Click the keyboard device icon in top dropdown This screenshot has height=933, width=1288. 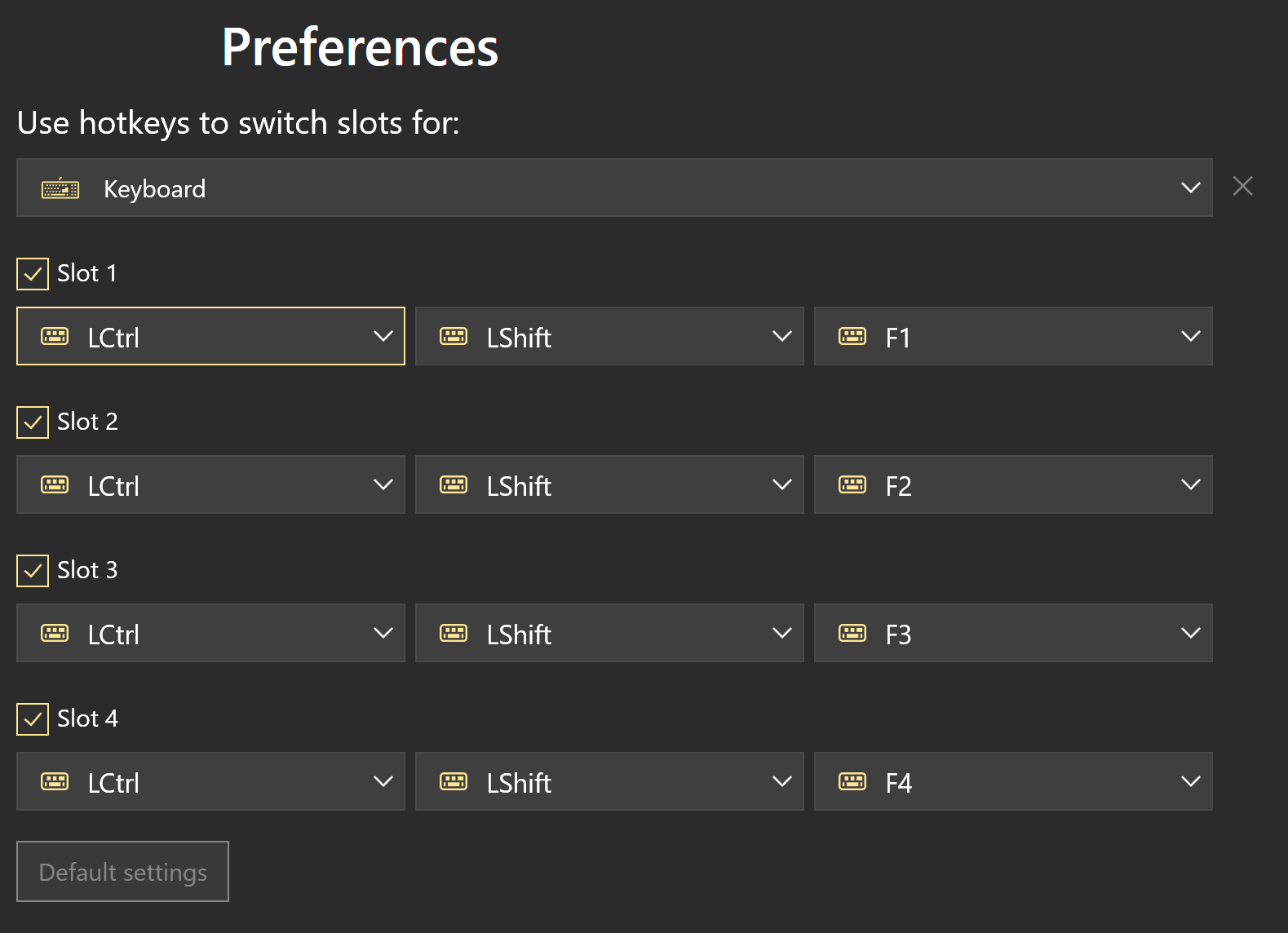point(60,189)
